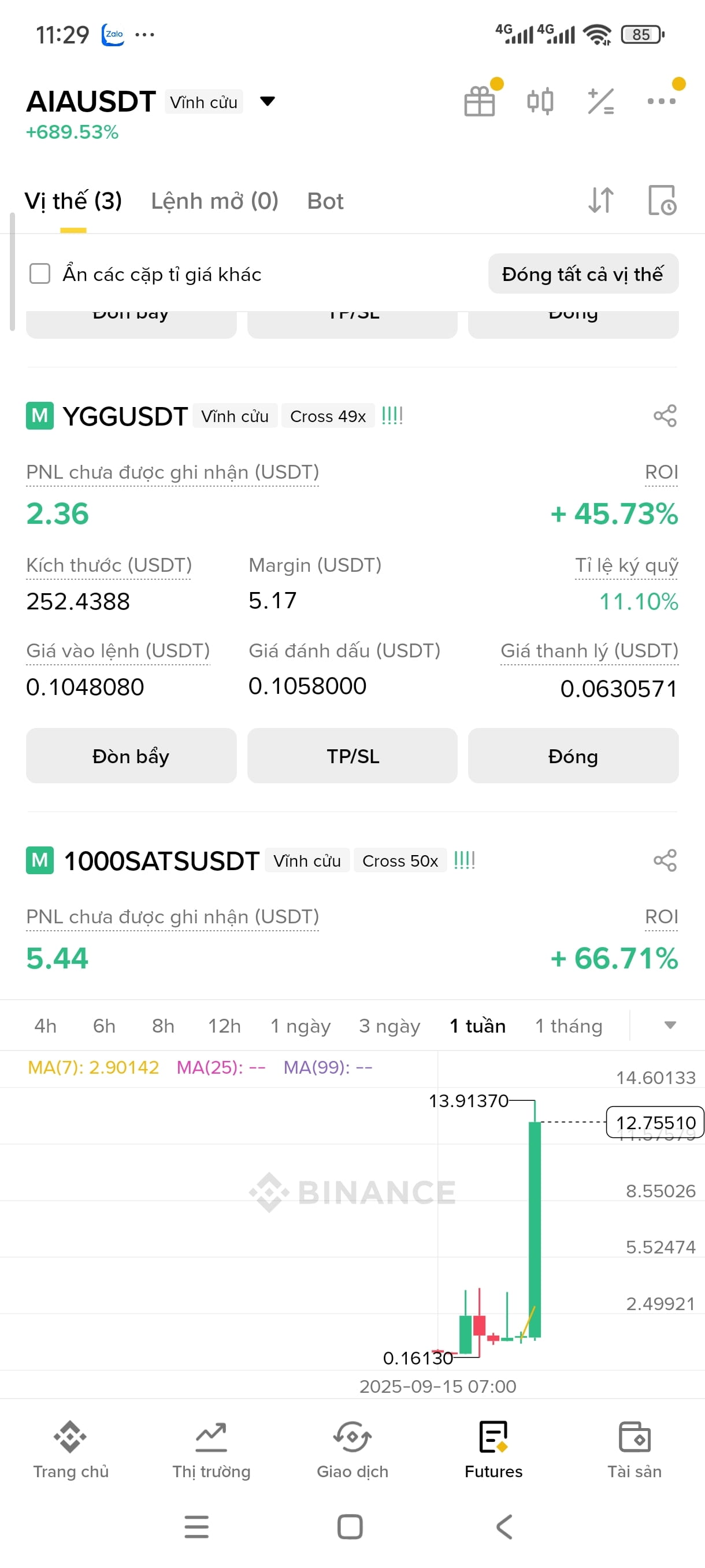Select the 12h chart interval
This screenshot has width=705, height=1568.
(224, 1026)
